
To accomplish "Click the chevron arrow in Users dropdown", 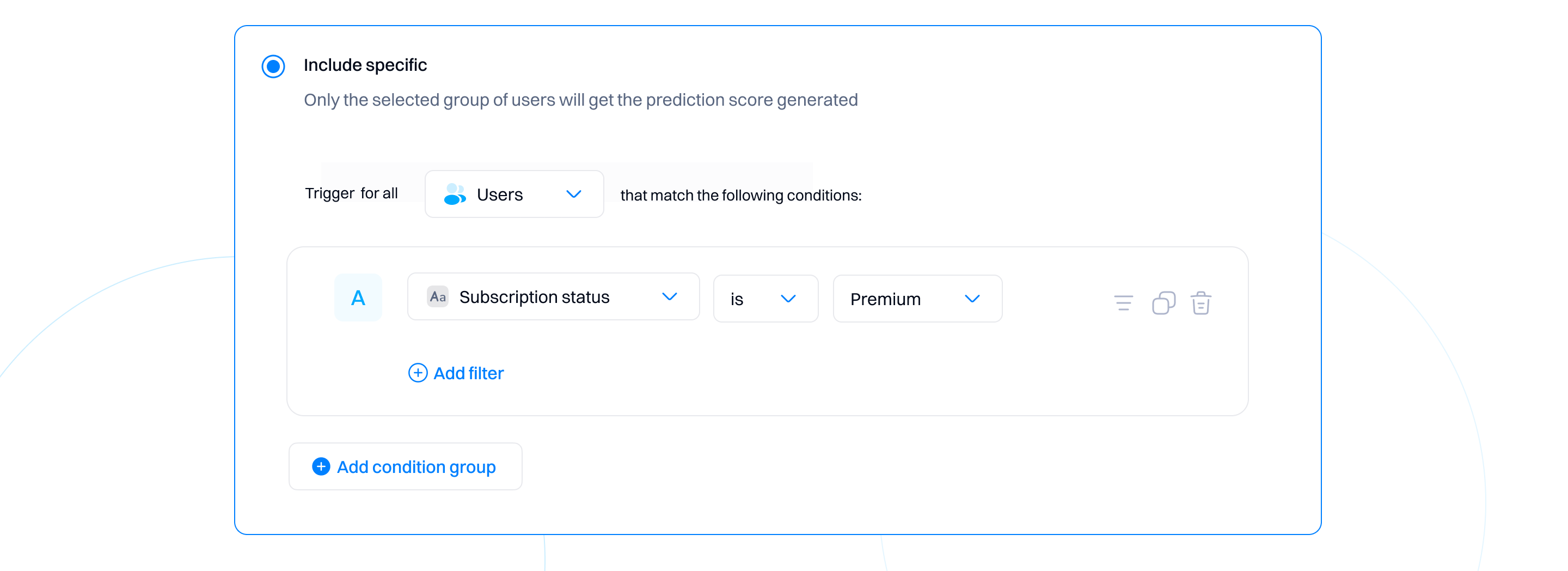I will click(x=573, y=195).
